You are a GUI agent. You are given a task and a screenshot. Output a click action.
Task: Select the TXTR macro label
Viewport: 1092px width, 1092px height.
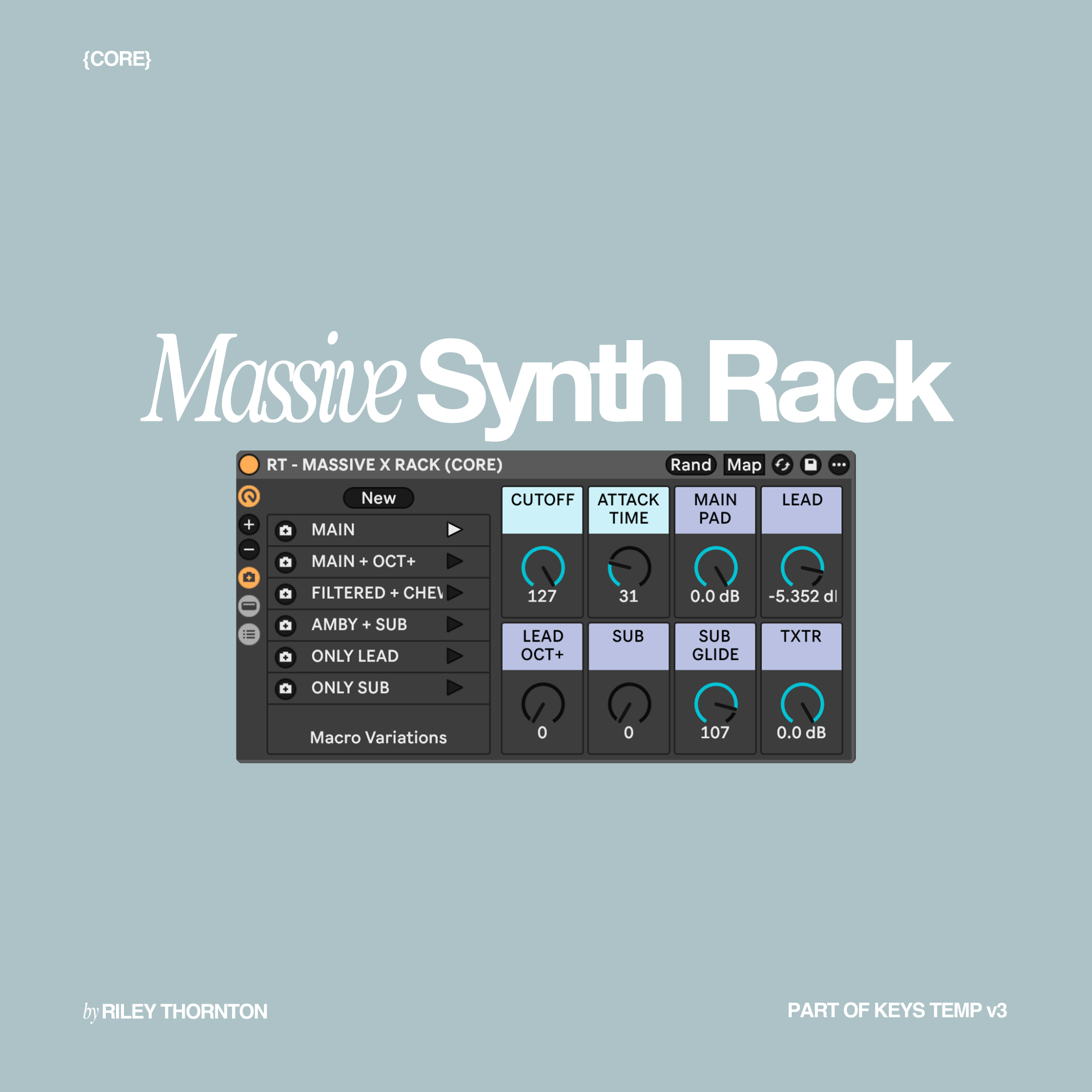tap(802, 647)
